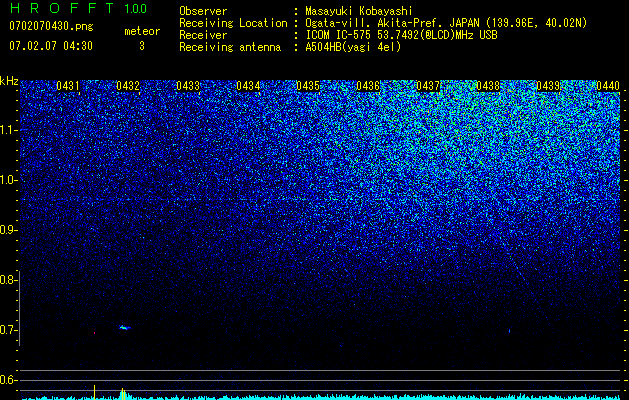The image size is (629, 400).
Task: Click the Observer field label
Action: tap(203, 11)
